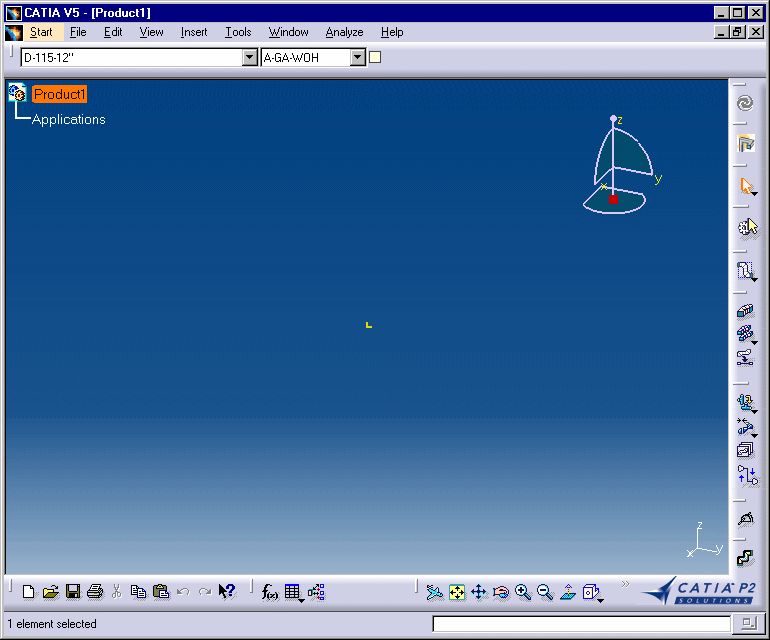Screen dimensions: 770x640
Task: Activate the Fly mode icon
Action: 434,592
